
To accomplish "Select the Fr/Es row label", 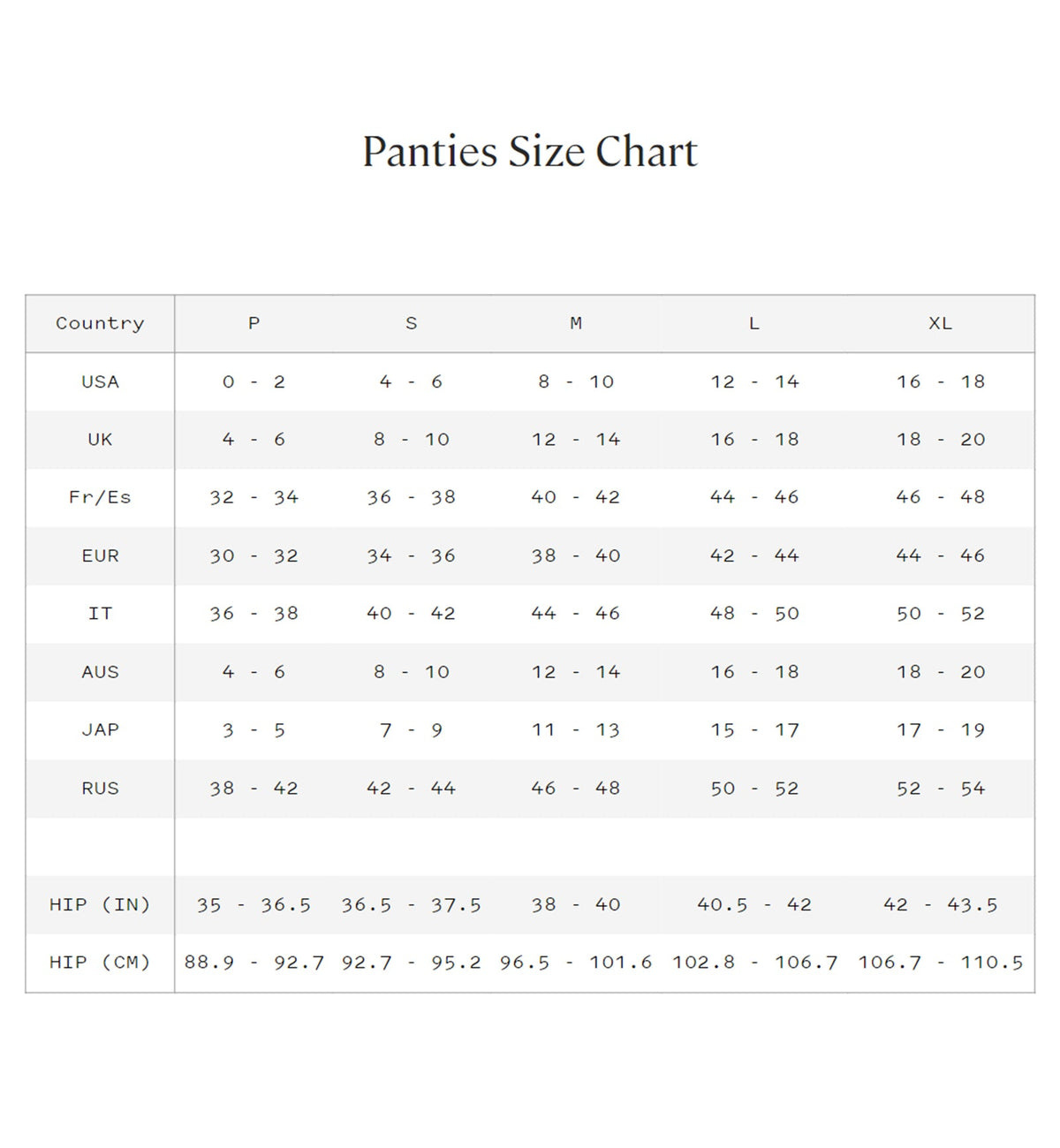I will 100,497.
